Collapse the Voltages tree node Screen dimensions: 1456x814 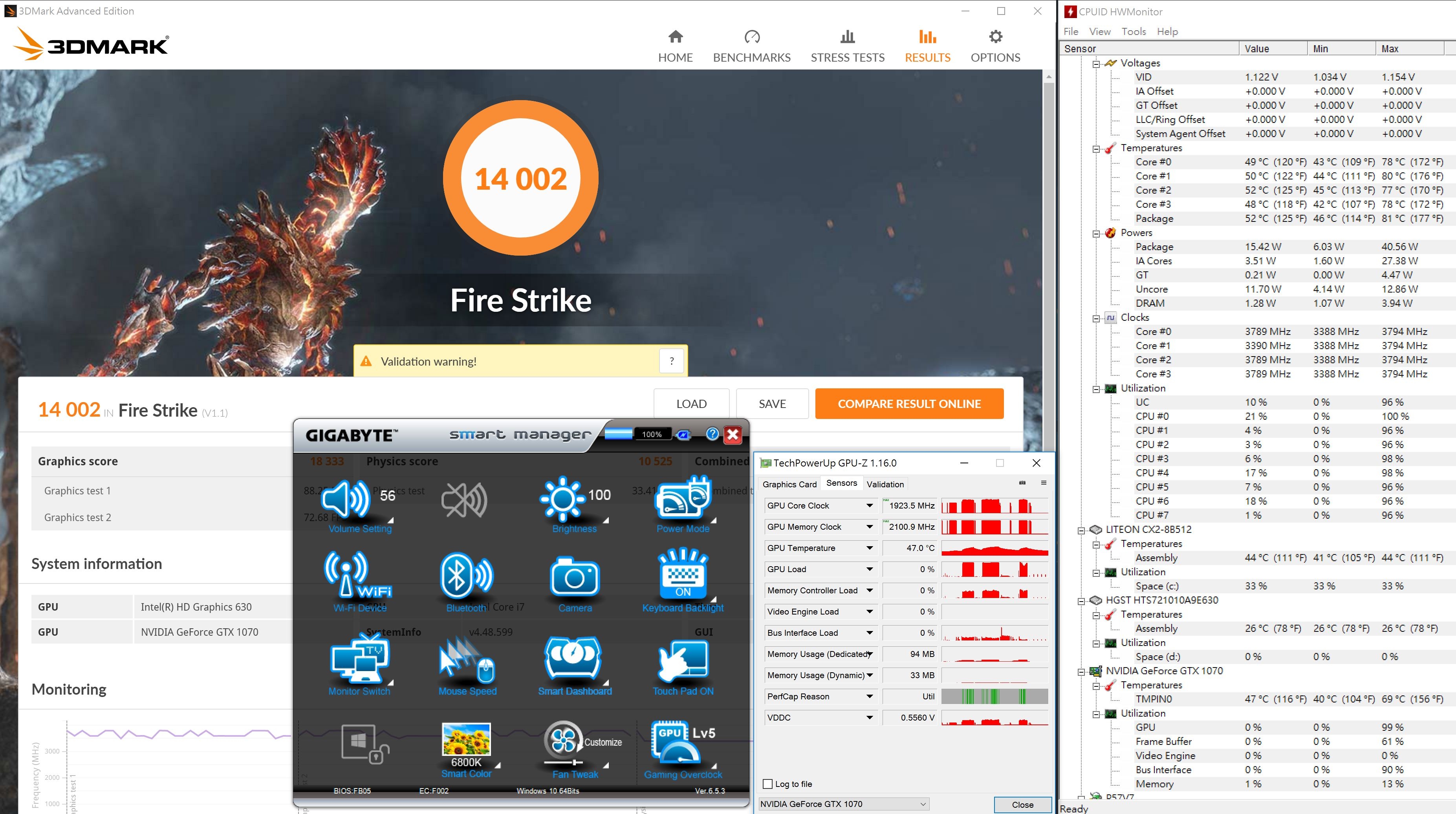click(x=1096, y=63)
